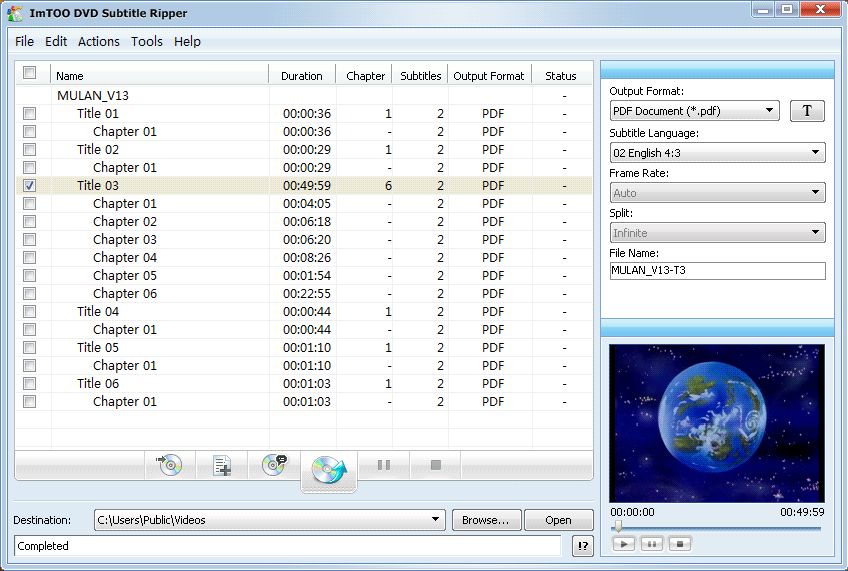Screen dimensions: 848x571
Task: Click the T text settings button
Action: pyautogui.click(x=807, y=111)
